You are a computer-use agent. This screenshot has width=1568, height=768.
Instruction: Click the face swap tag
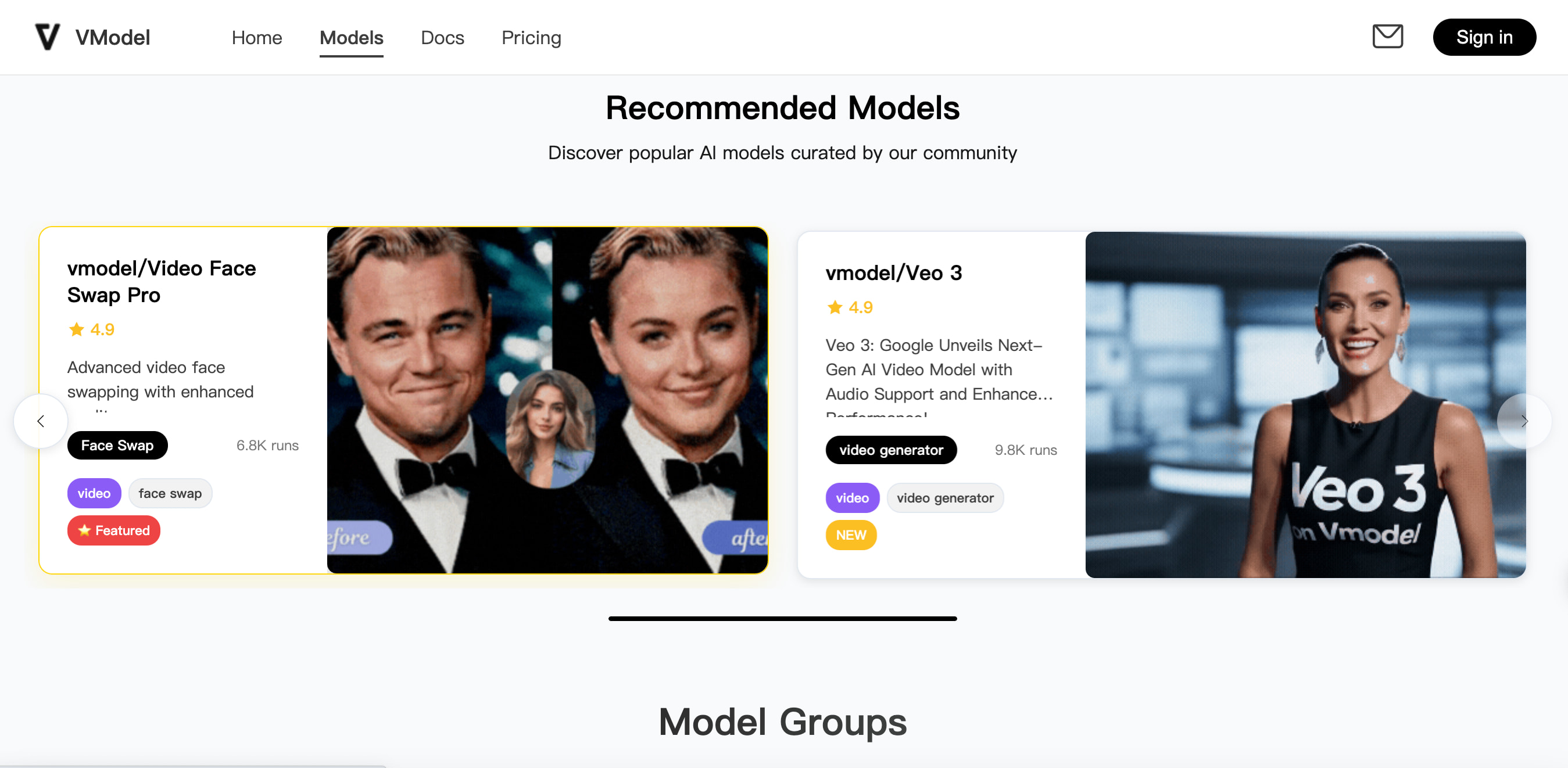tap(170, 493)
